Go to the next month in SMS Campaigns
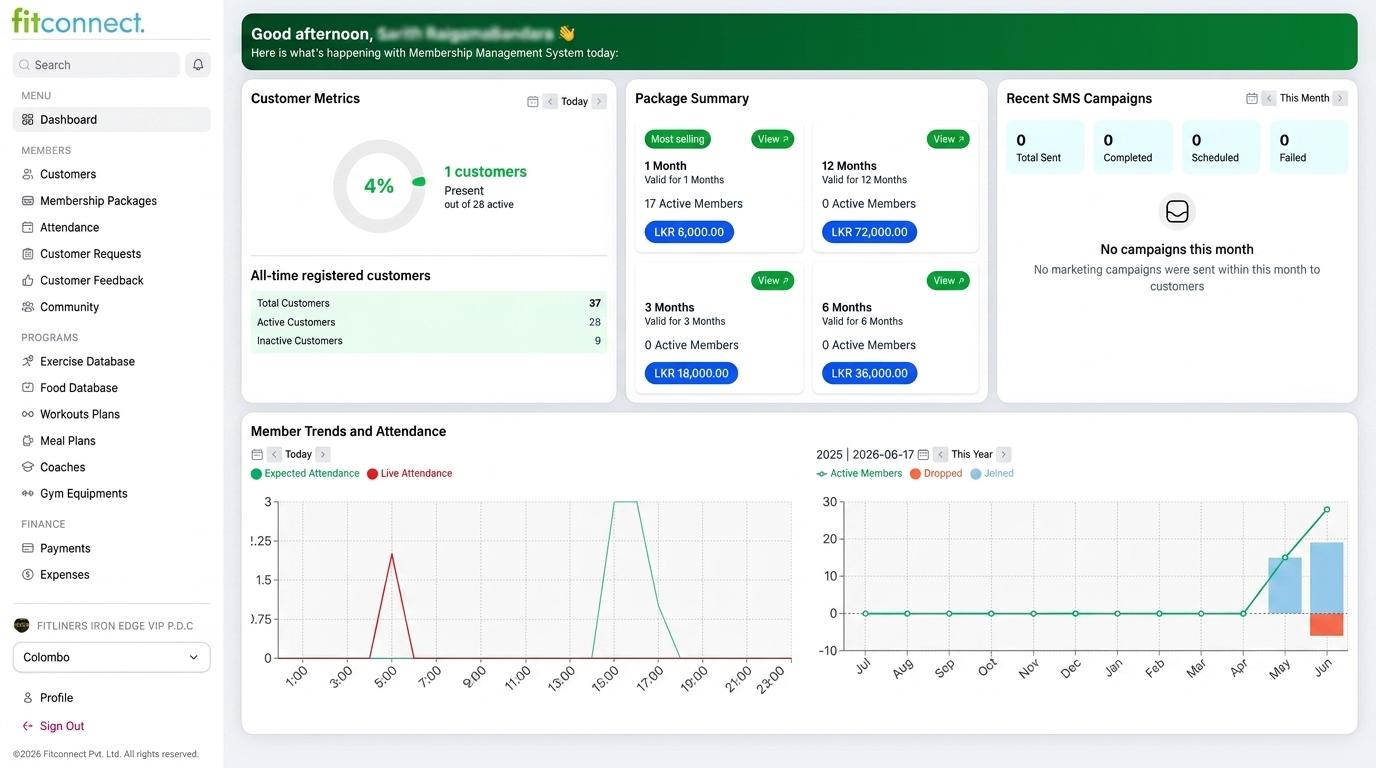This screenshot has height=768, width=1376. (1340, 98)
